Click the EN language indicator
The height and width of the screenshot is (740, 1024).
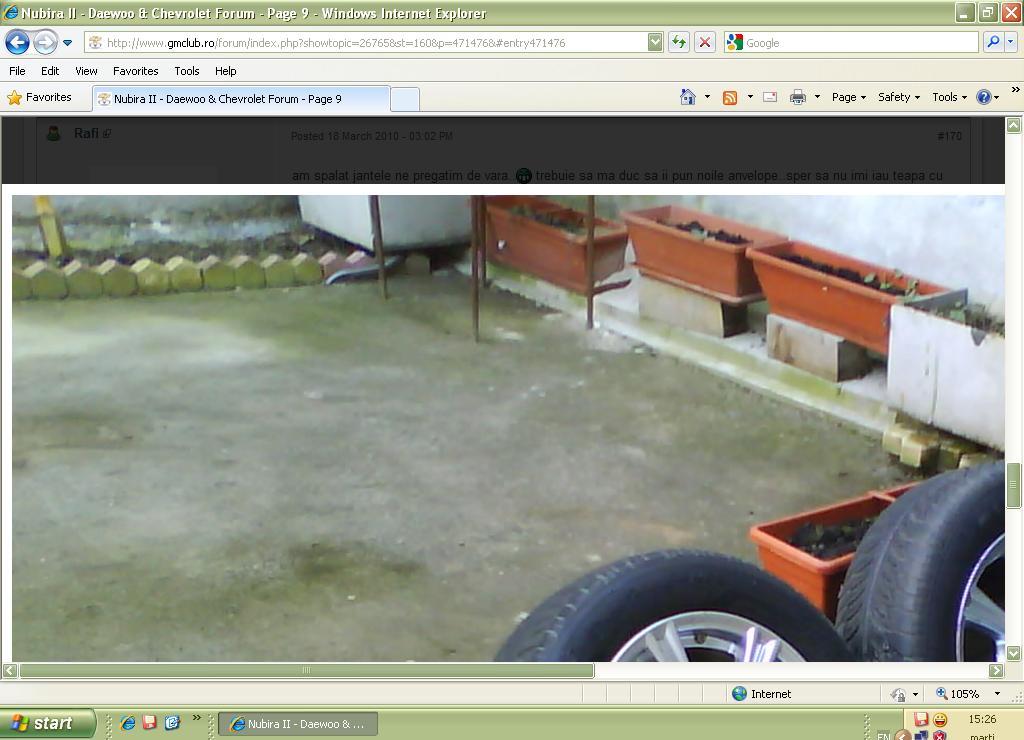coord(884,735)
